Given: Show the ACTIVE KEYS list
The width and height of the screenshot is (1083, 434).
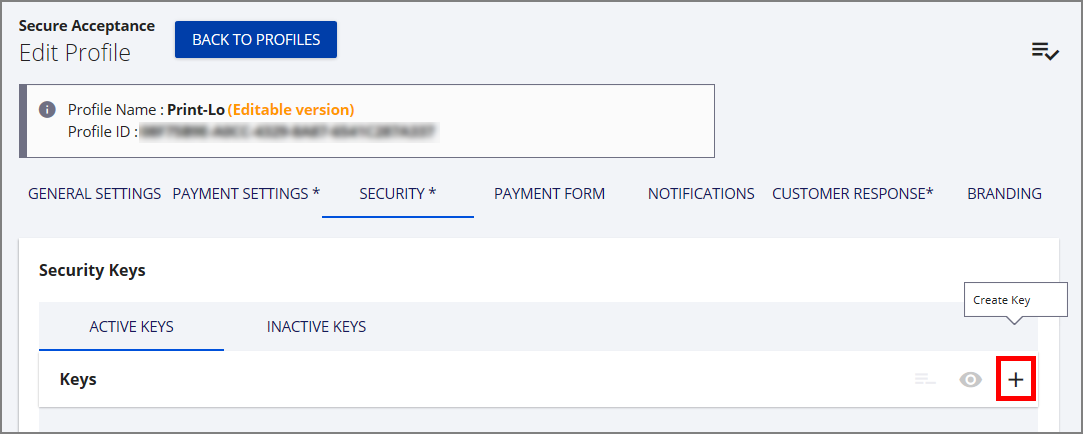Looking at the screenshot, I should click(131, 327).
